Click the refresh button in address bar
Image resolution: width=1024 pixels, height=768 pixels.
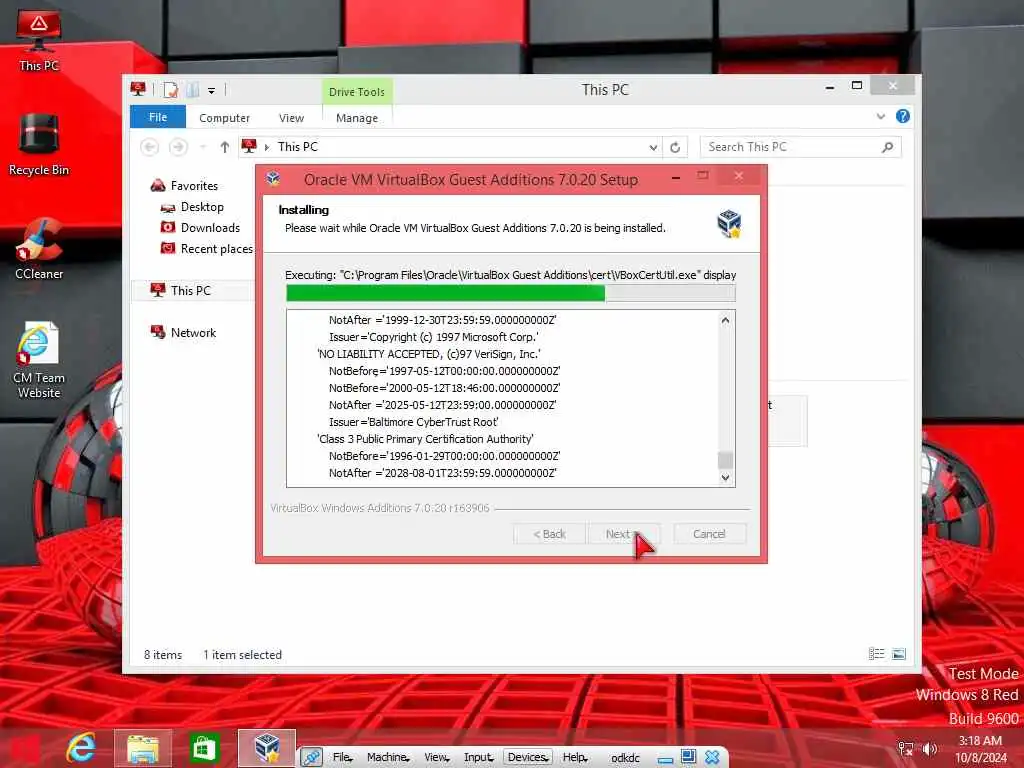[675, 147]
